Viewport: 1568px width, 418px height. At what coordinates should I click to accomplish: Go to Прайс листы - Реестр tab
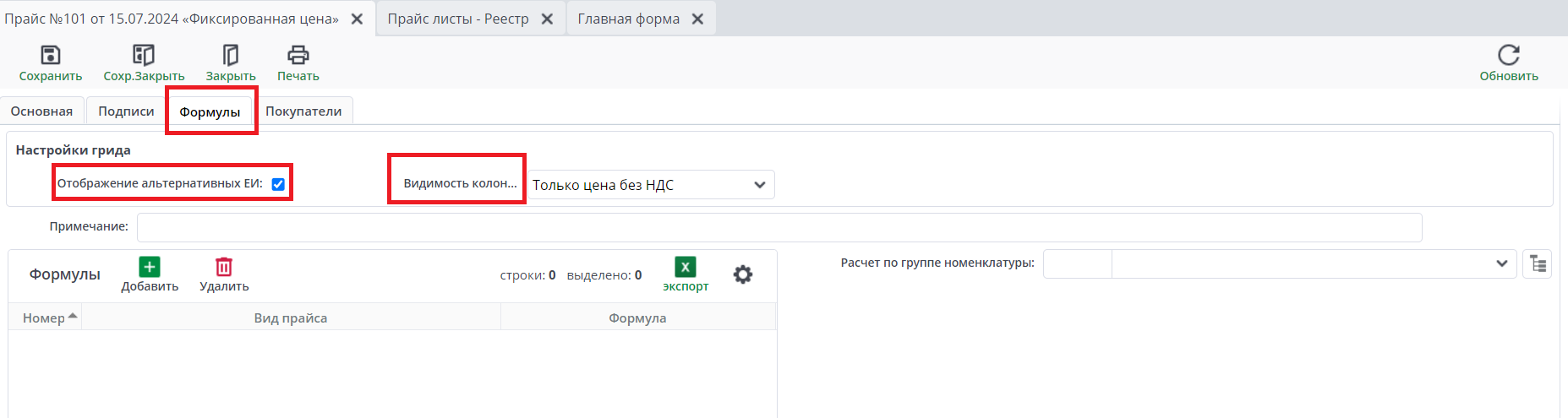click(x=458, y=19)
